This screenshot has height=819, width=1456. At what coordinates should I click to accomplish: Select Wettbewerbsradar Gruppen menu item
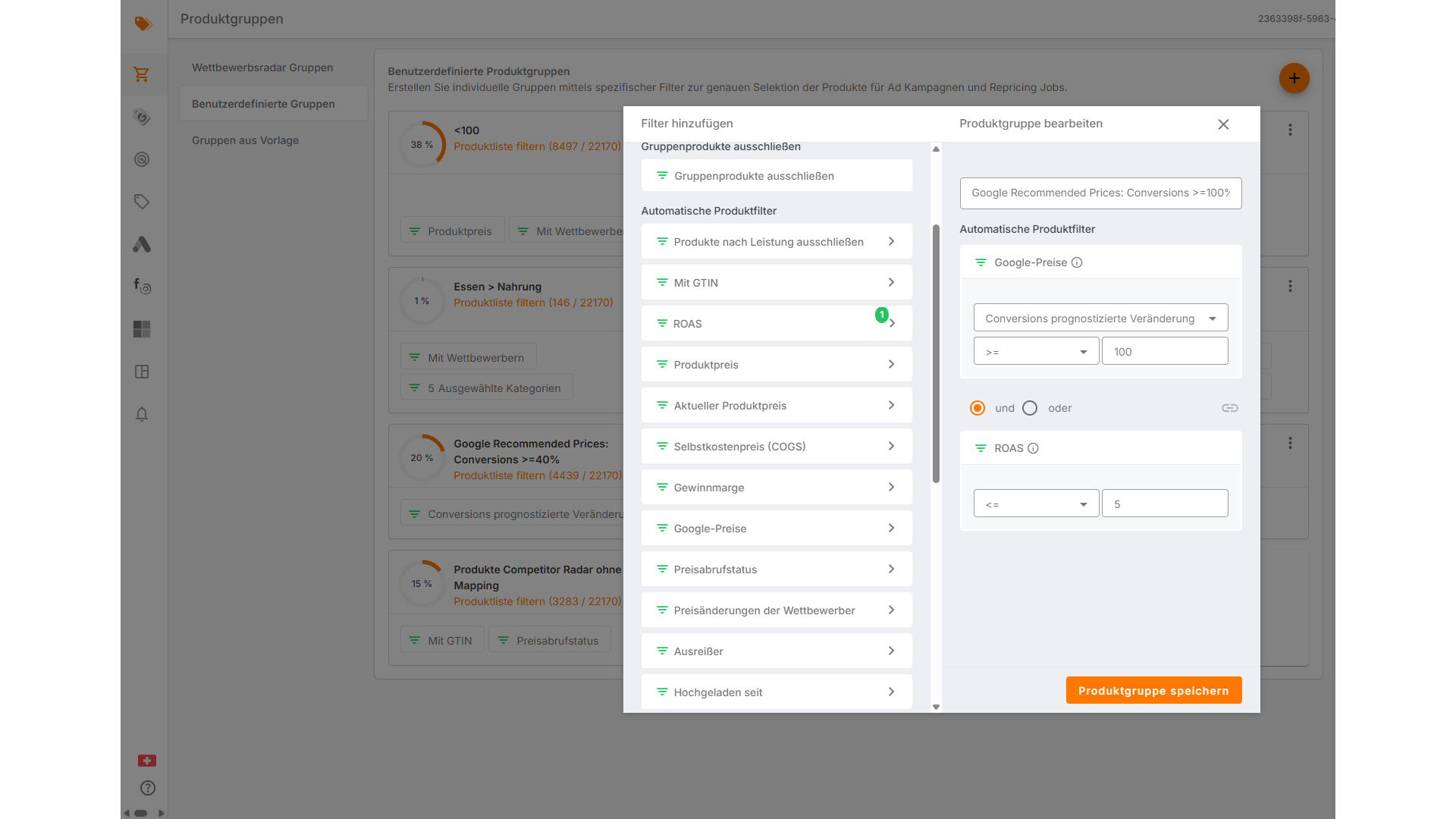pos(274,67)
